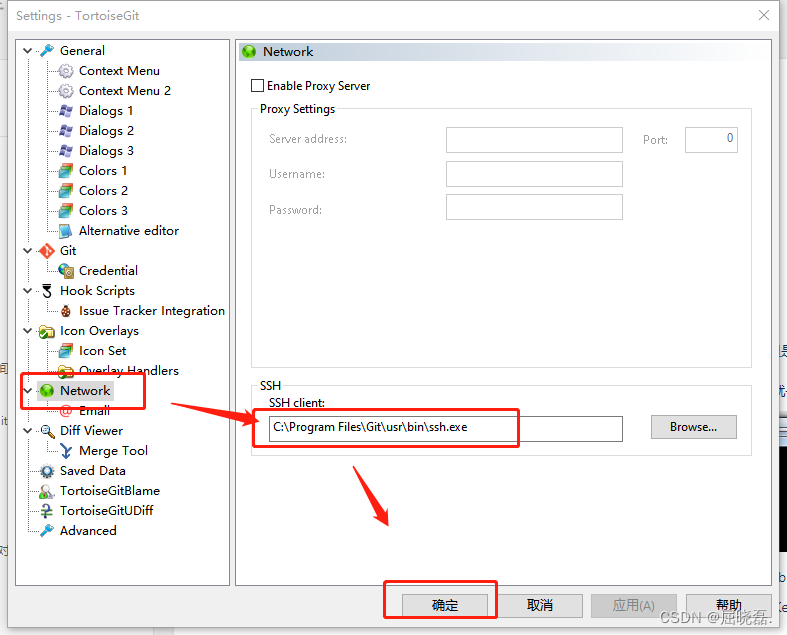This screenshot has height=635, width=787.
Task: Close the Settings dialog window
Action: pyautogui.click(x=764, y=15)
